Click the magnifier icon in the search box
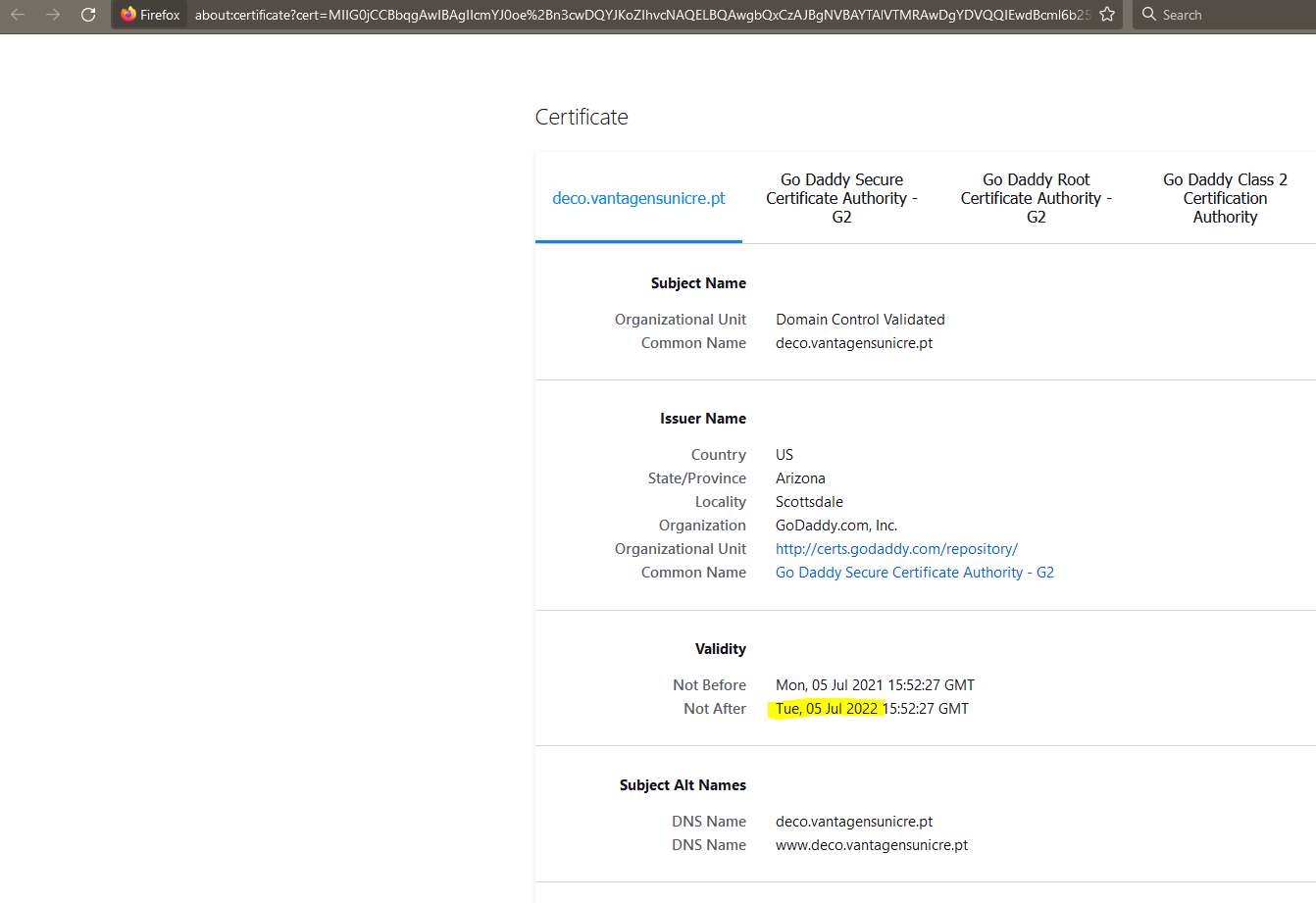Image resolution: width=1316 pixels, height=903 pixels. coord(1149,15)
